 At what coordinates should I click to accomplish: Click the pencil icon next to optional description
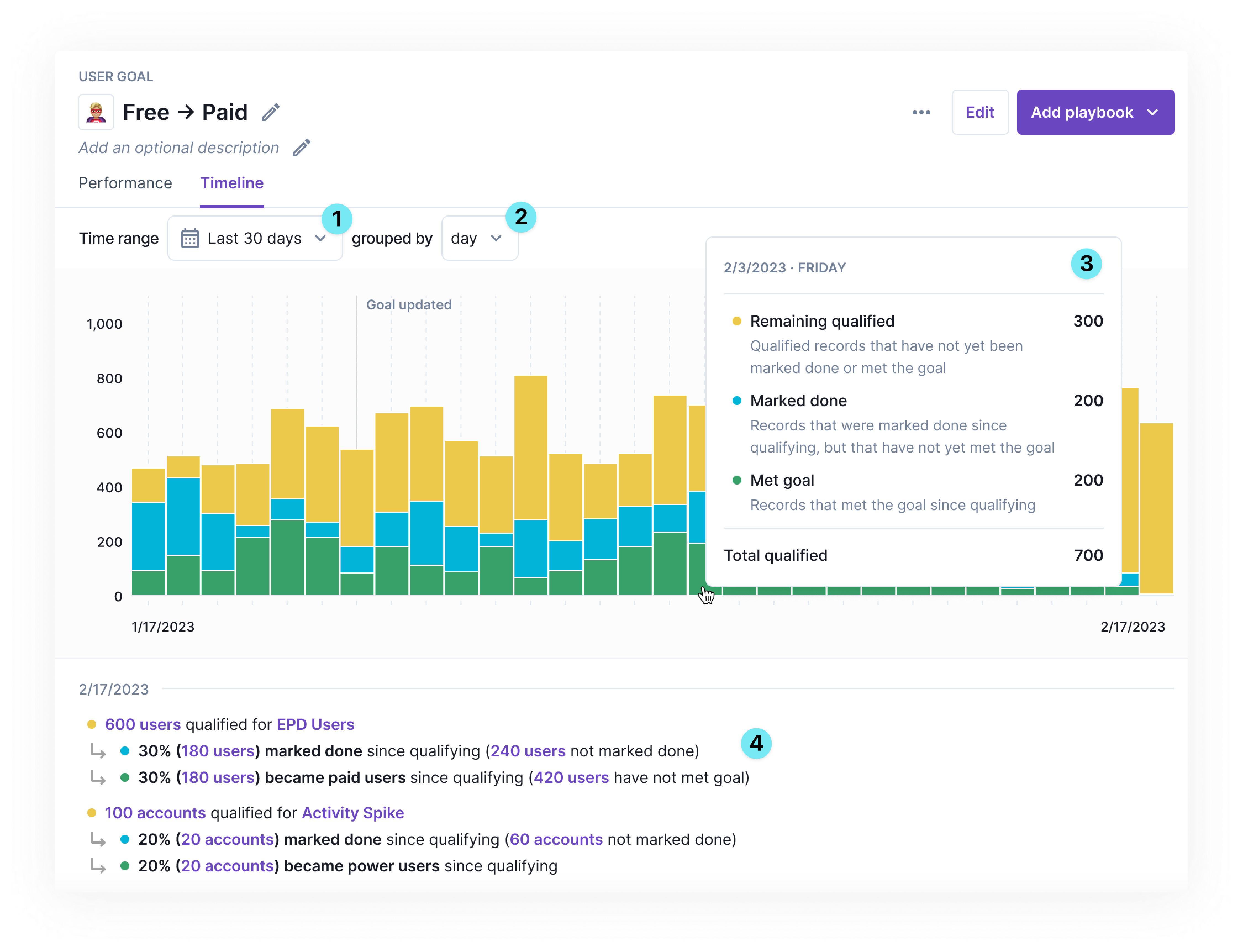(x=301, y=148)
